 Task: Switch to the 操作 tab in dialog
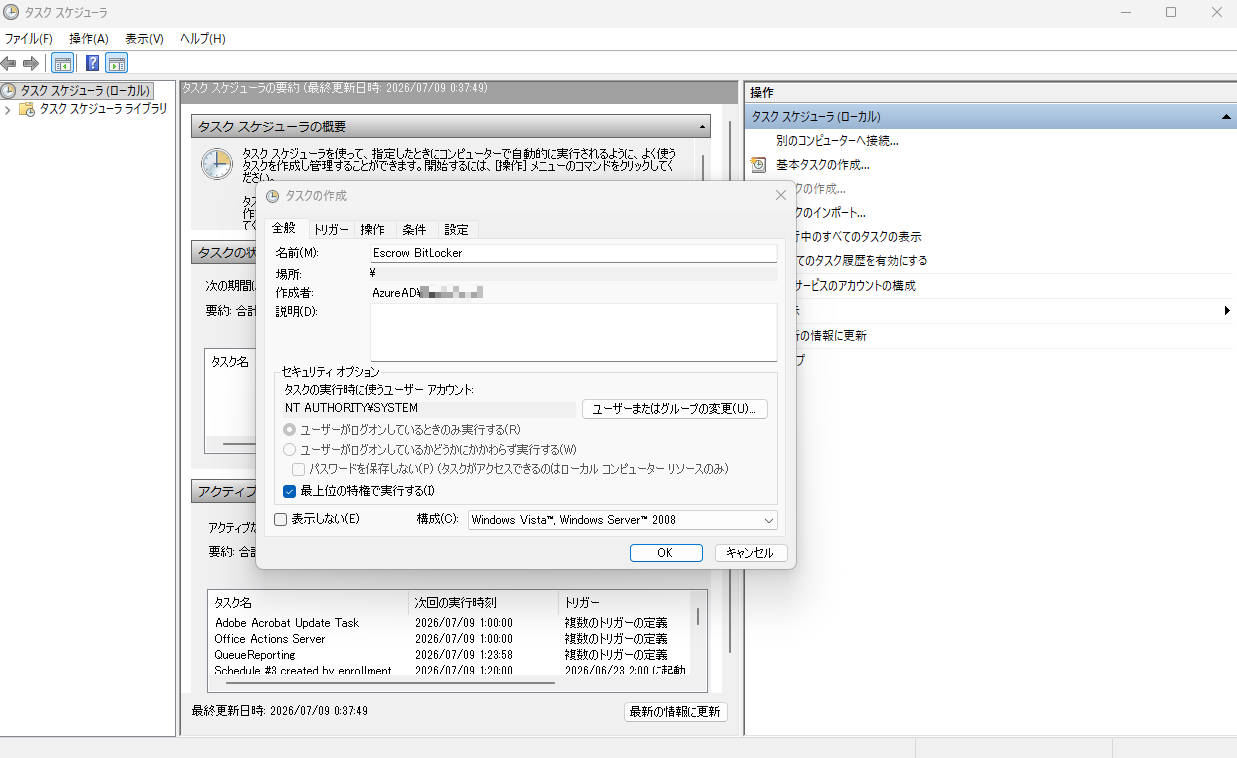click(x=372, y=229)
